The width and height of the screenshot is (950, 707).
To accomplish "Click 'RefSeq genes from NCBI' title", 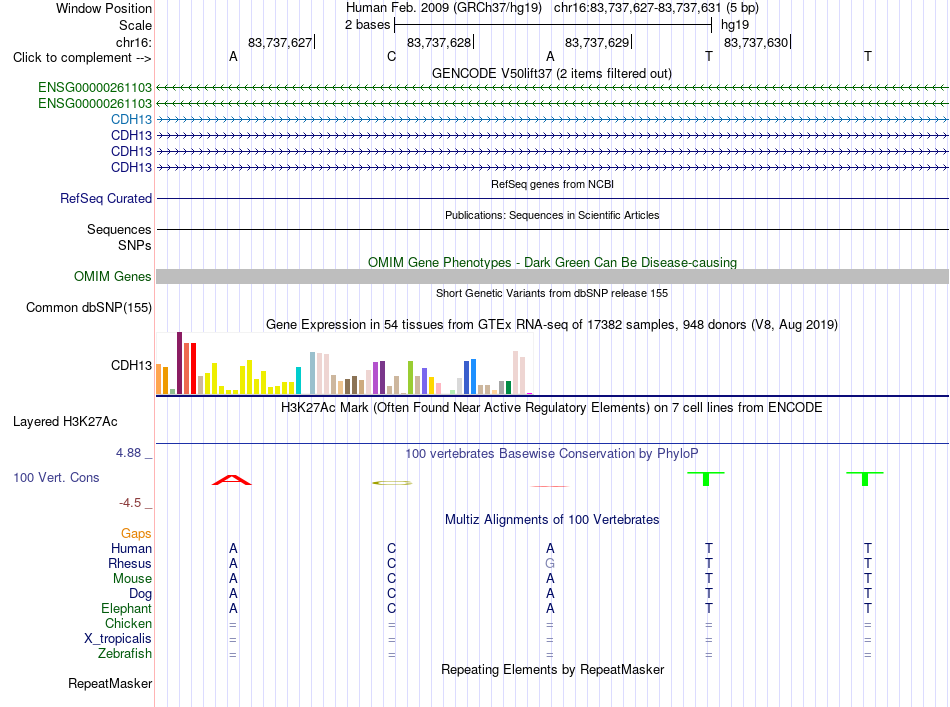I will click(553, 184).
